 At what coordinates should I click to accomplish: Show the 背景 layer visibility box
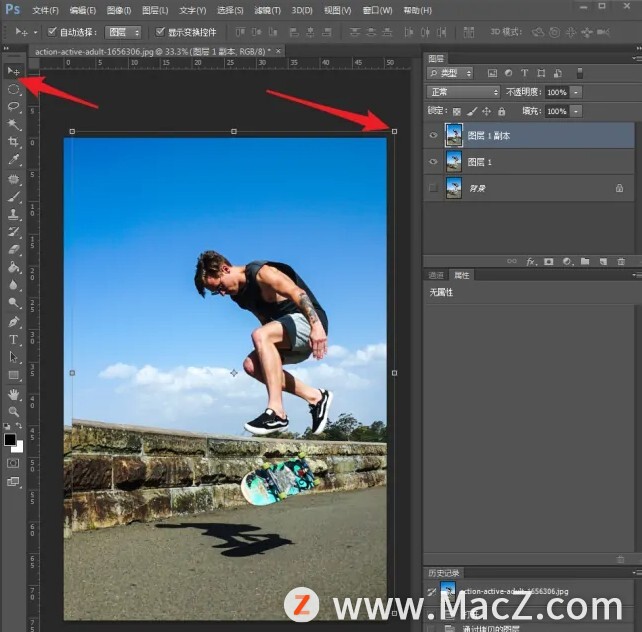[x=432, y=187]
